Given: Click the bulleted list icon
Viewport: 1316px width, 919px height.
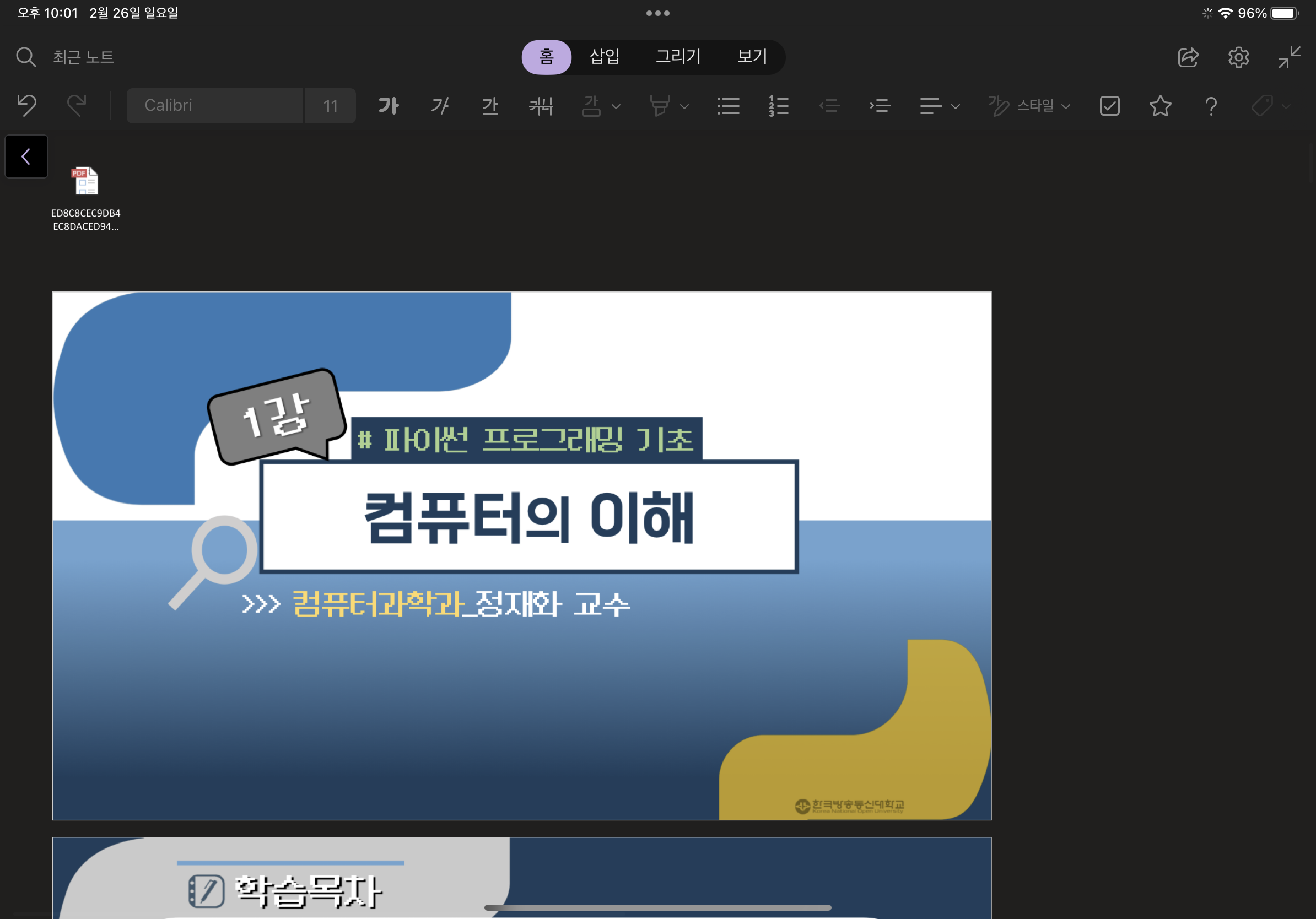Looking at the screenshot, I should [728, 105].
